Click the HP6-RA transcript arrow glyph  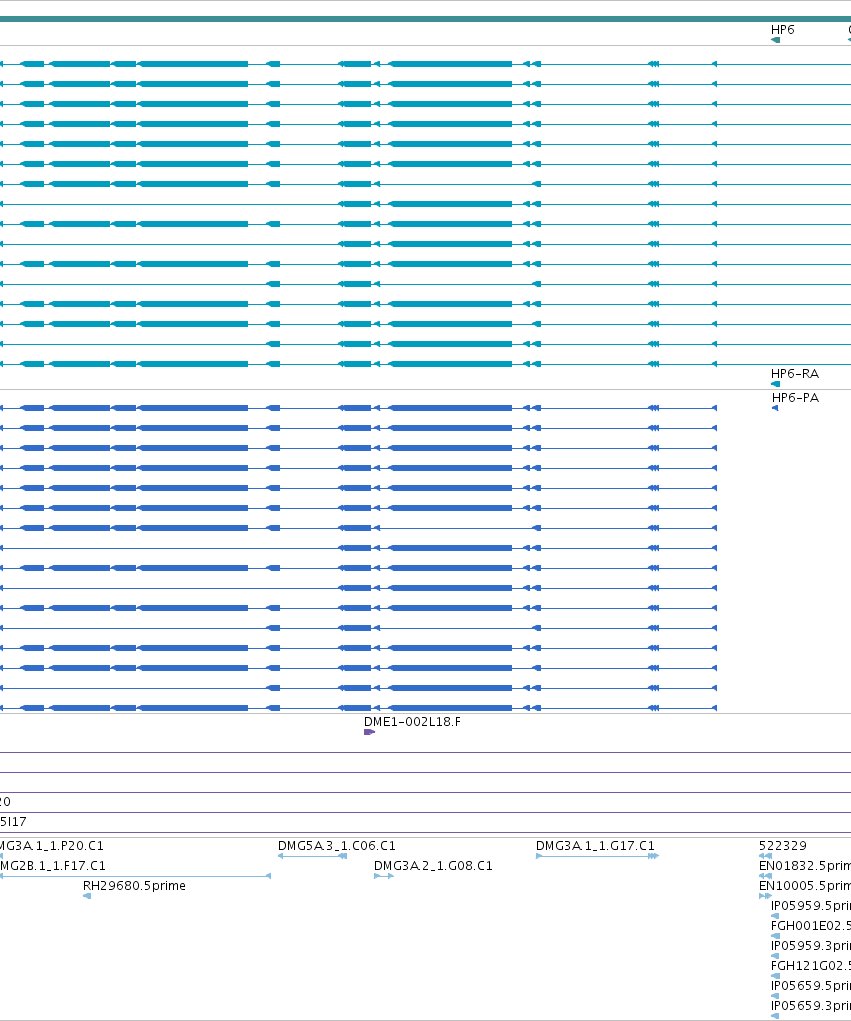point(775,384)
